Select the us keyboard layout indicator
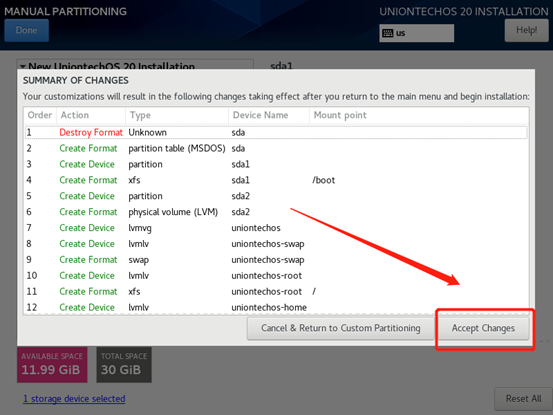The height and width of the screenshot is (415, 553). (x=417, y=33)
